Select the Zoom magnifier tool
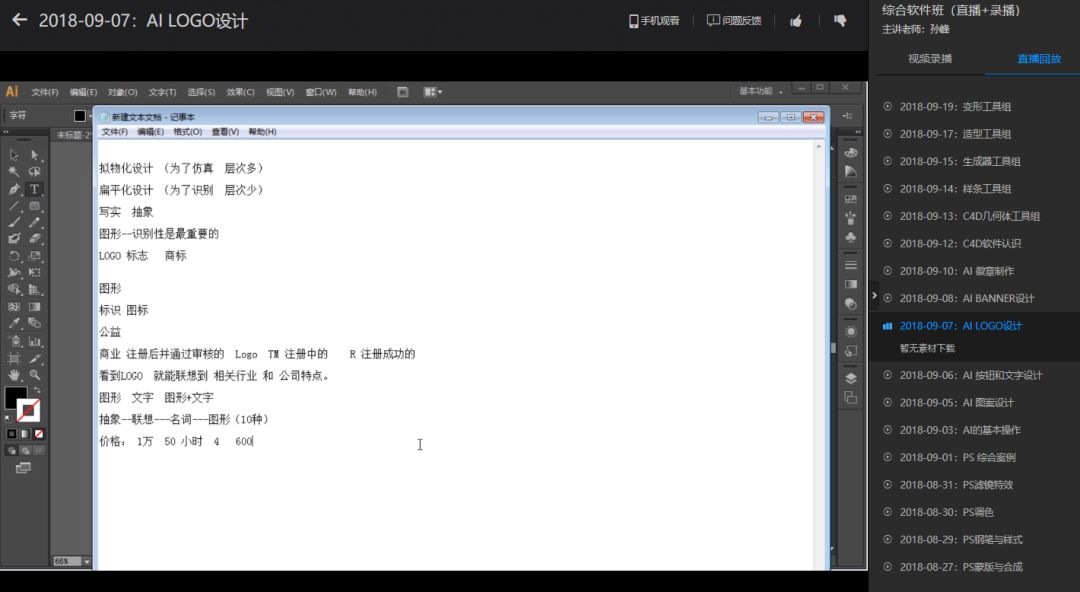The width and height of the screenshot is (1080, 592). pos(35,375)
